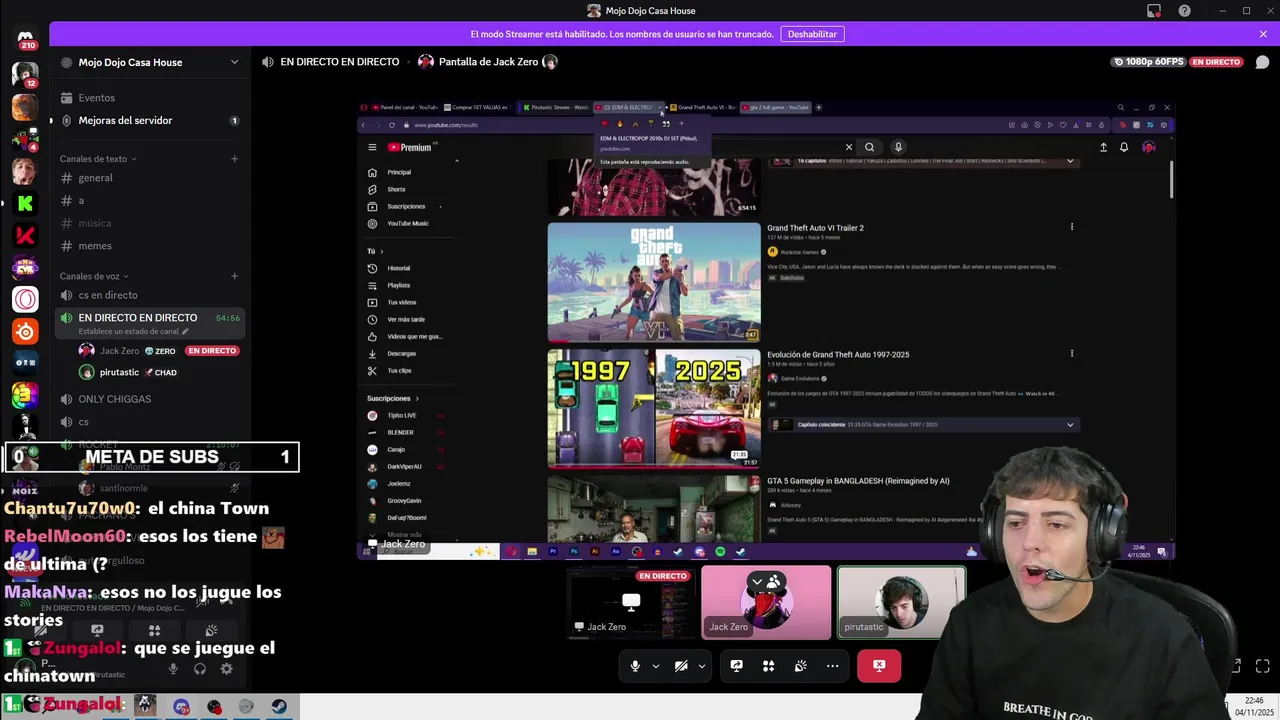Deafen with headphones icon in user panel
The height and width of the screenshot is (720, 1280).
click(200, 669)
